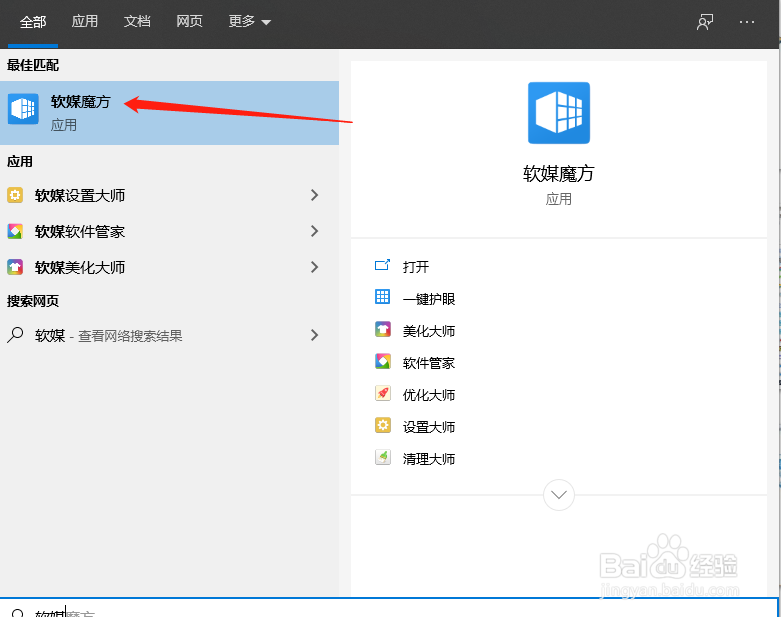781x617 pixels.
Task: Switch to the 应用 tab
Action: click(85, 21)
